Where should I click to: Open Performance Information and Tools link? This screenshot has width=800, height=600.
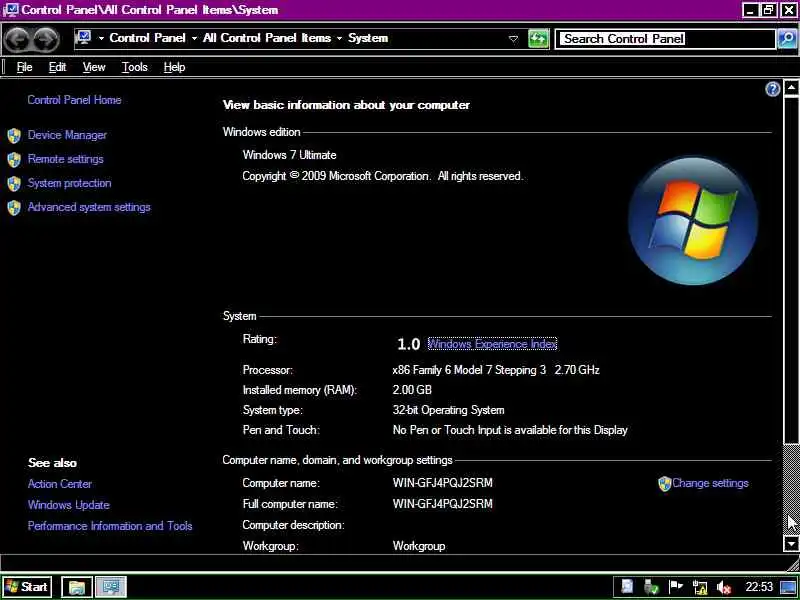coord(110,526)
